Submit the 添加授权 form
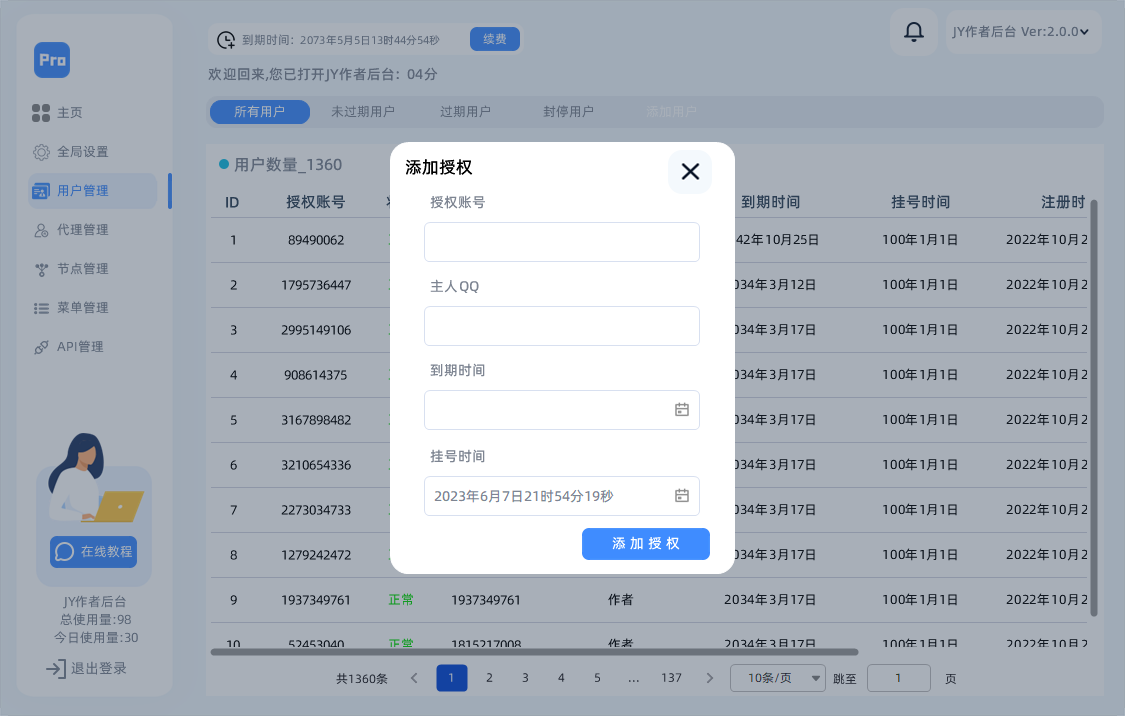 [645, 544]
